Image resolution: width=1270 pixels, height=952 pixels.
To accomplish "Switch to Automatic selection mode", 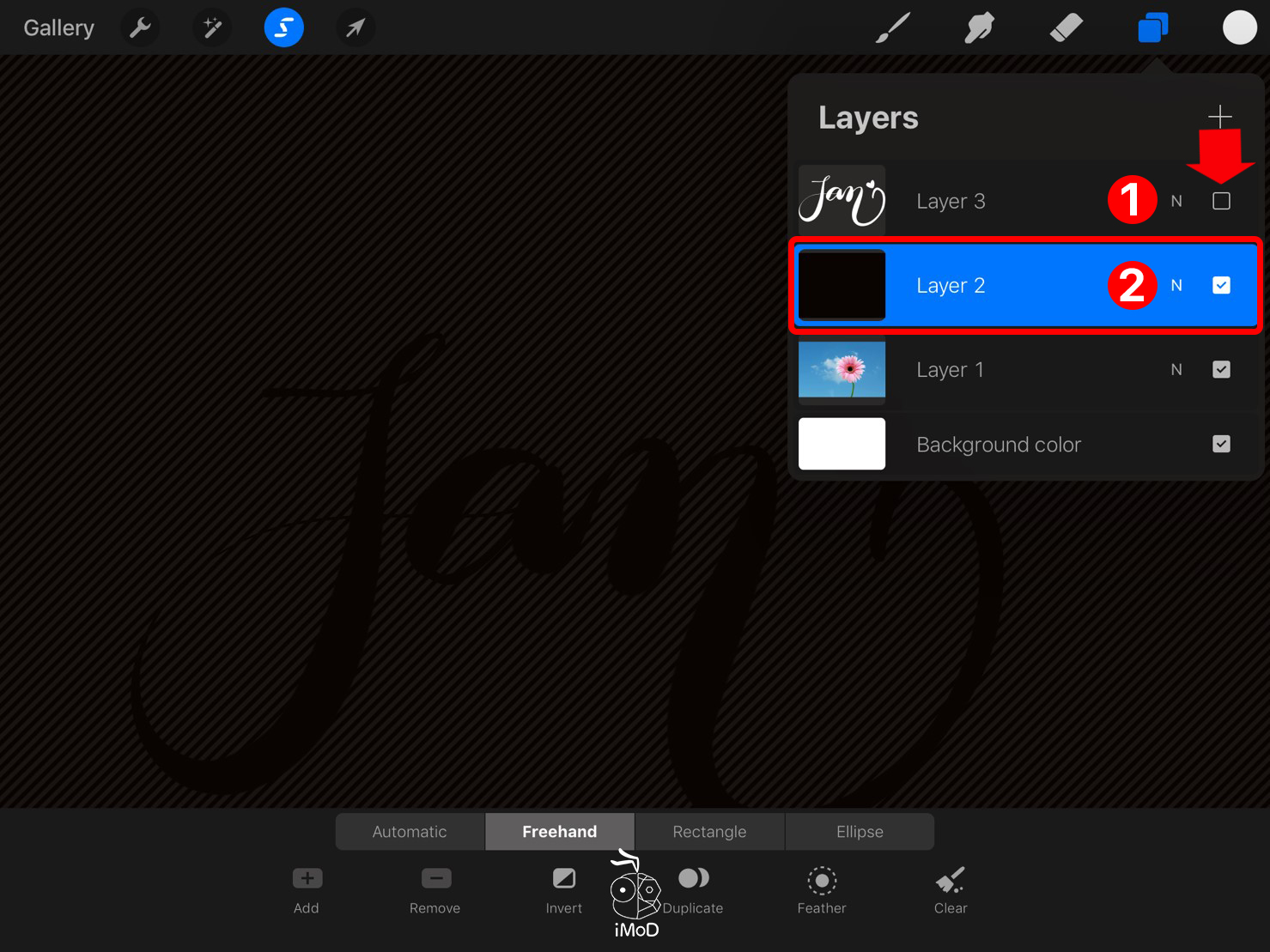I will pyautogui.click(x=410, y=831).
